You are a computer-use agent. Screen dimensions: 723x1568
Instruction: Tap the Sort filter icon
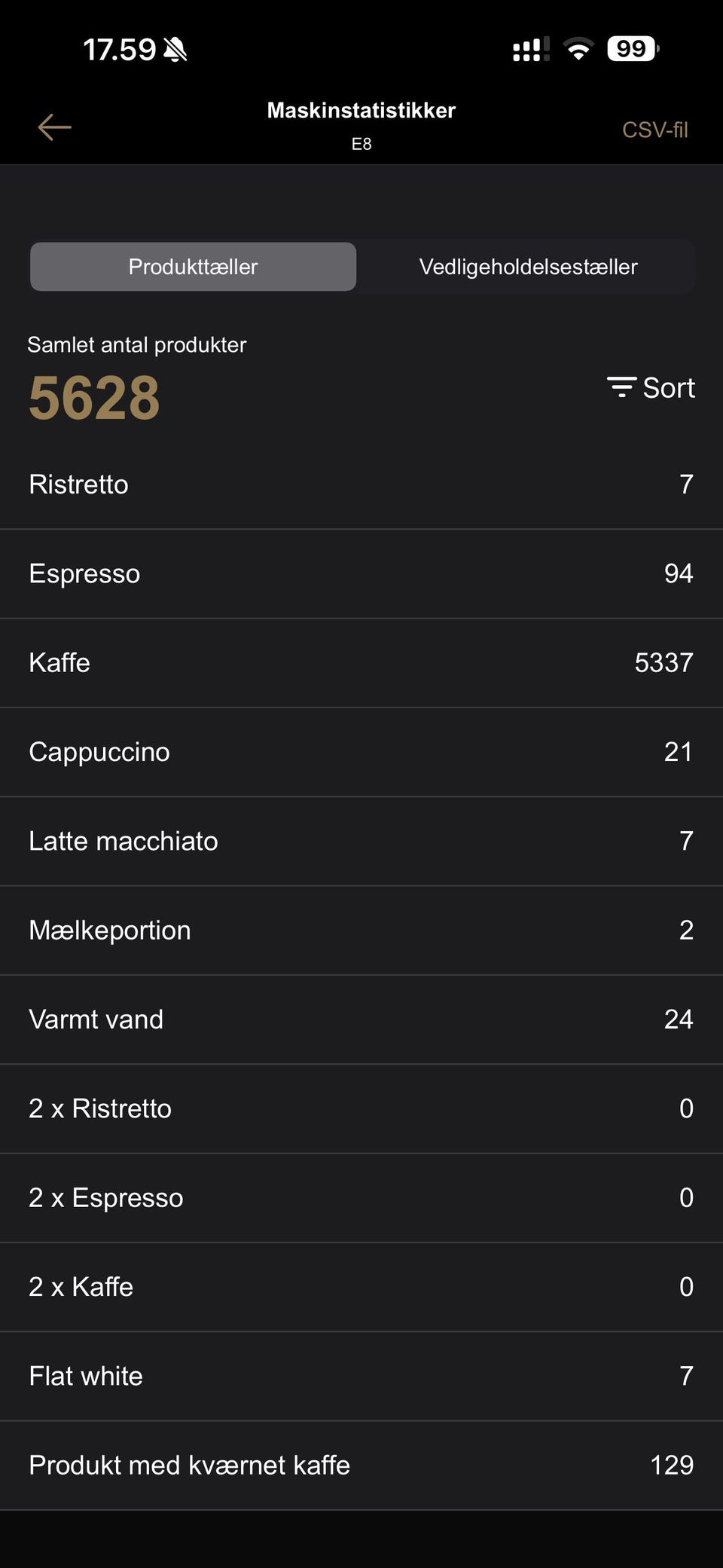pyautogui.click(x=621, y=387)
